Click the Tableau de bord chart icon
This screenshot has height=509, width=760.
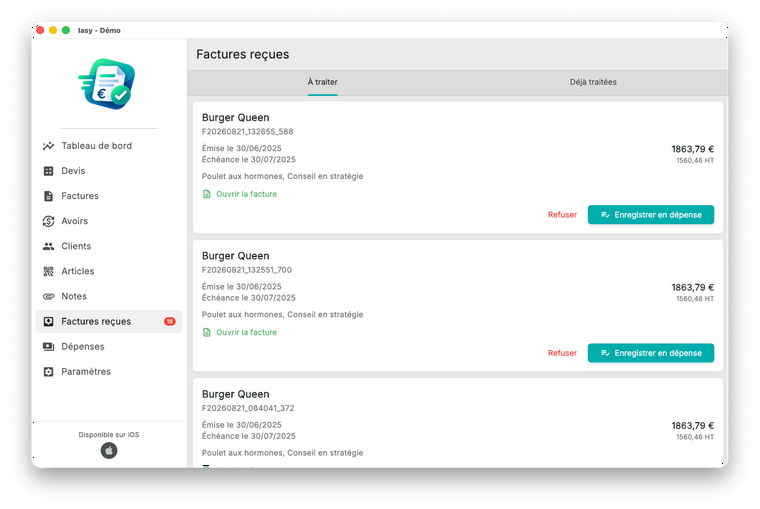pos(48,146)
